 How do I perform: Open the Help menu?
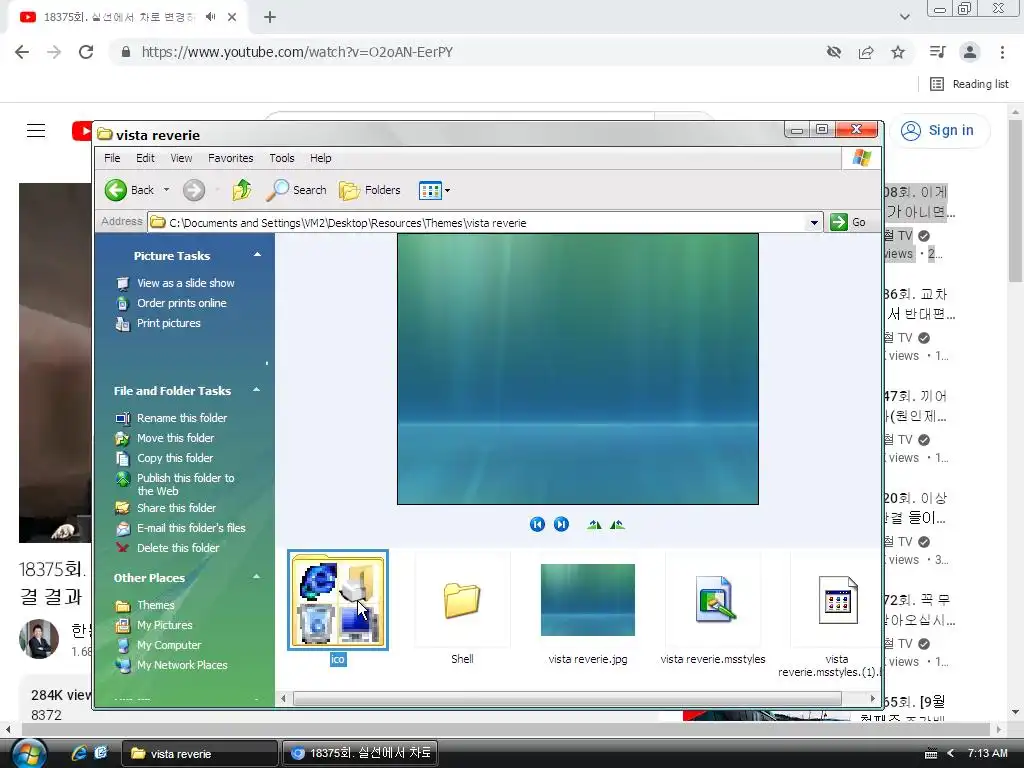[x=320, y=158]
